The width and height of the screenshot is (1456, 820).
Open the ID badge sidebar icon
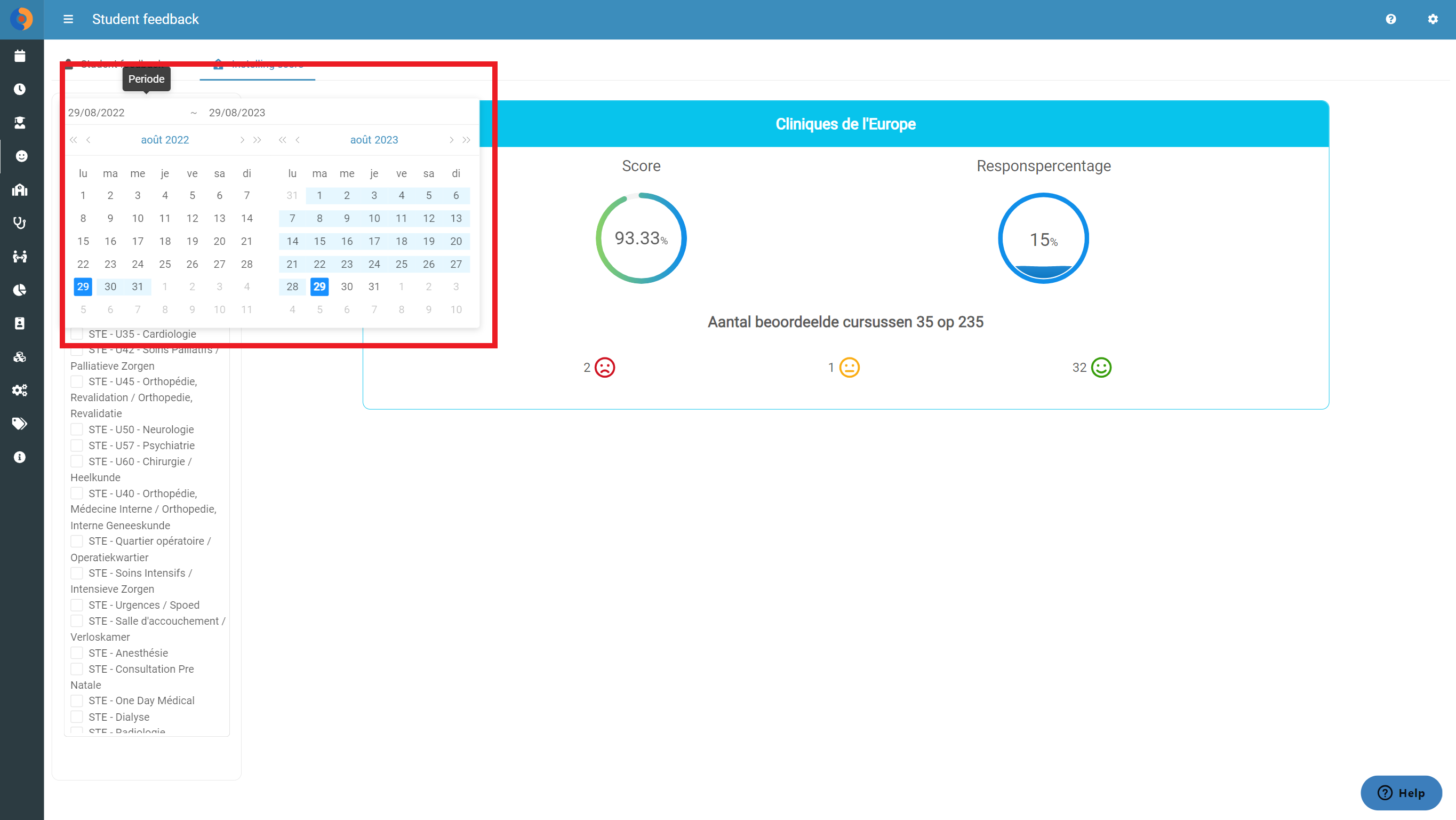click(x=20, y=323)
